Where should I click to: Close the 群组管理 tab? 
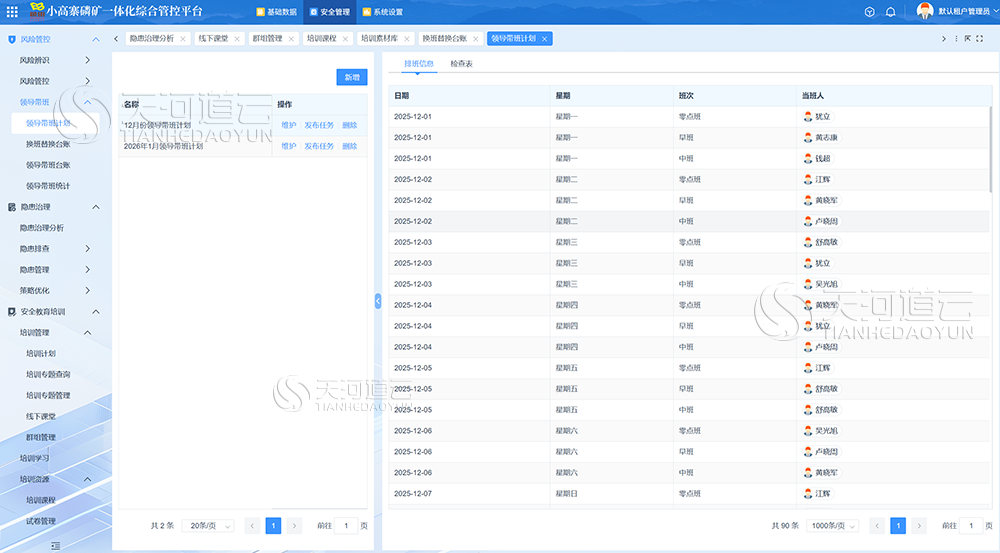click(291, 39)
